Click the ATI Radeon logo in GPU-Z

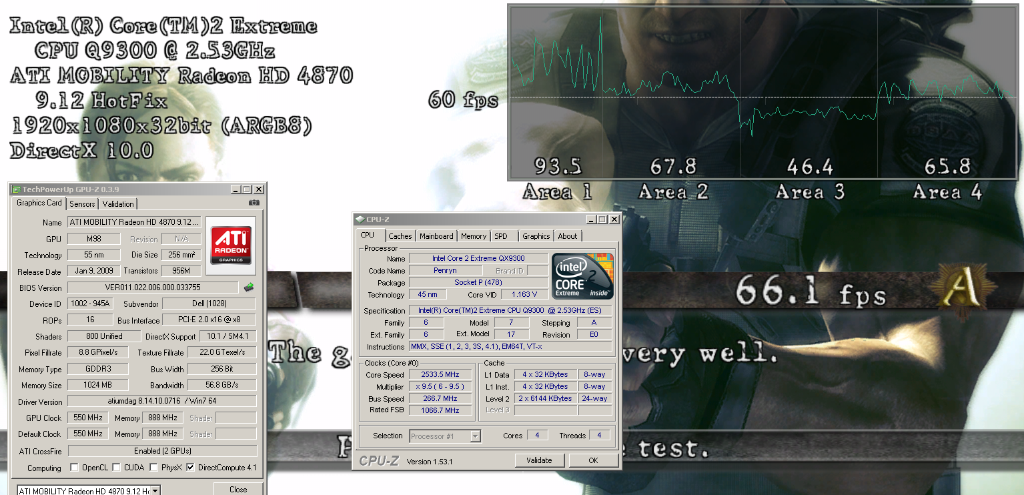tap(231, 245)
